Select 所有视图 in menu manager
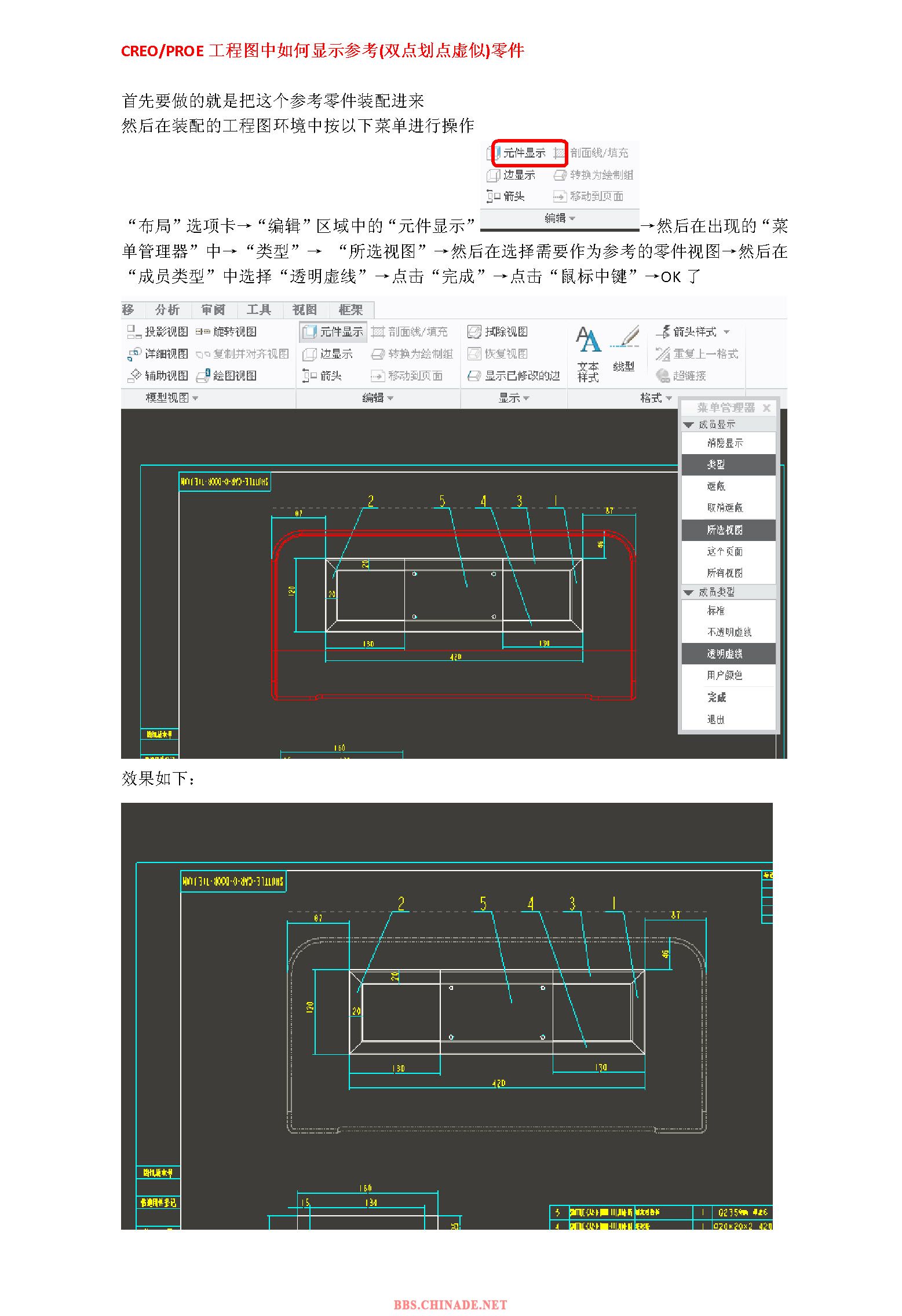The width and height of the screenshot is (902, 1316). click(x=728, y=573)
